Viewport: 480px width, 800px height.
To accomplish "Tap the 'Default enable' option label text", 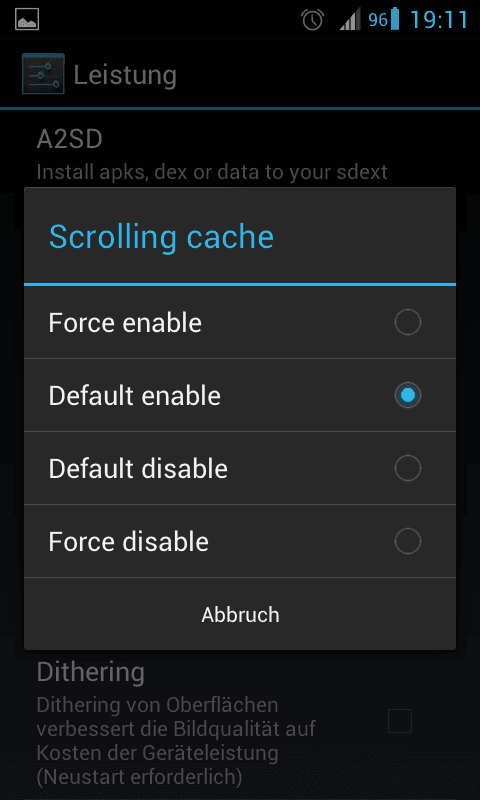I will pyautogui.click(x=135, y=396).
